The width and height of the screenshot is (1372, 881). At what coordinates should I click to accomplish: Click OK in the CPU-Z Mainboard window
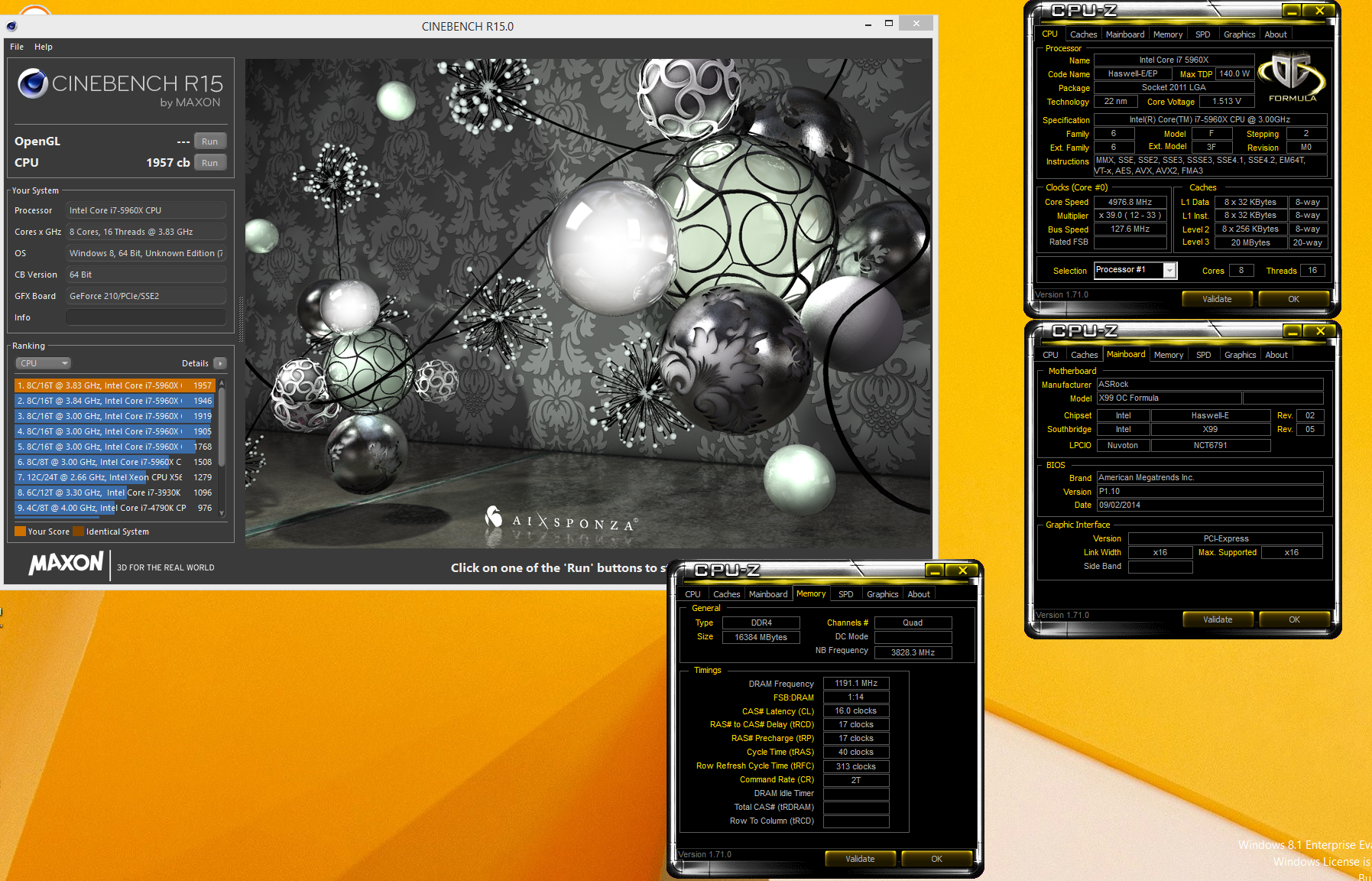[1294, 619]
